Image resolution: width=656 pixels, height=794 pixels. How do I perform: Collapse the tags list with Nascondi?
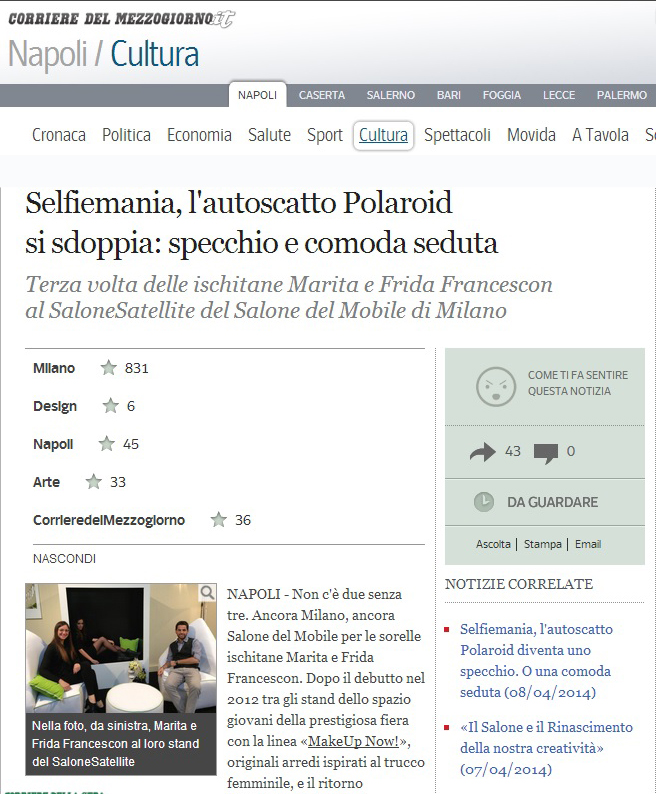[64, 559]
